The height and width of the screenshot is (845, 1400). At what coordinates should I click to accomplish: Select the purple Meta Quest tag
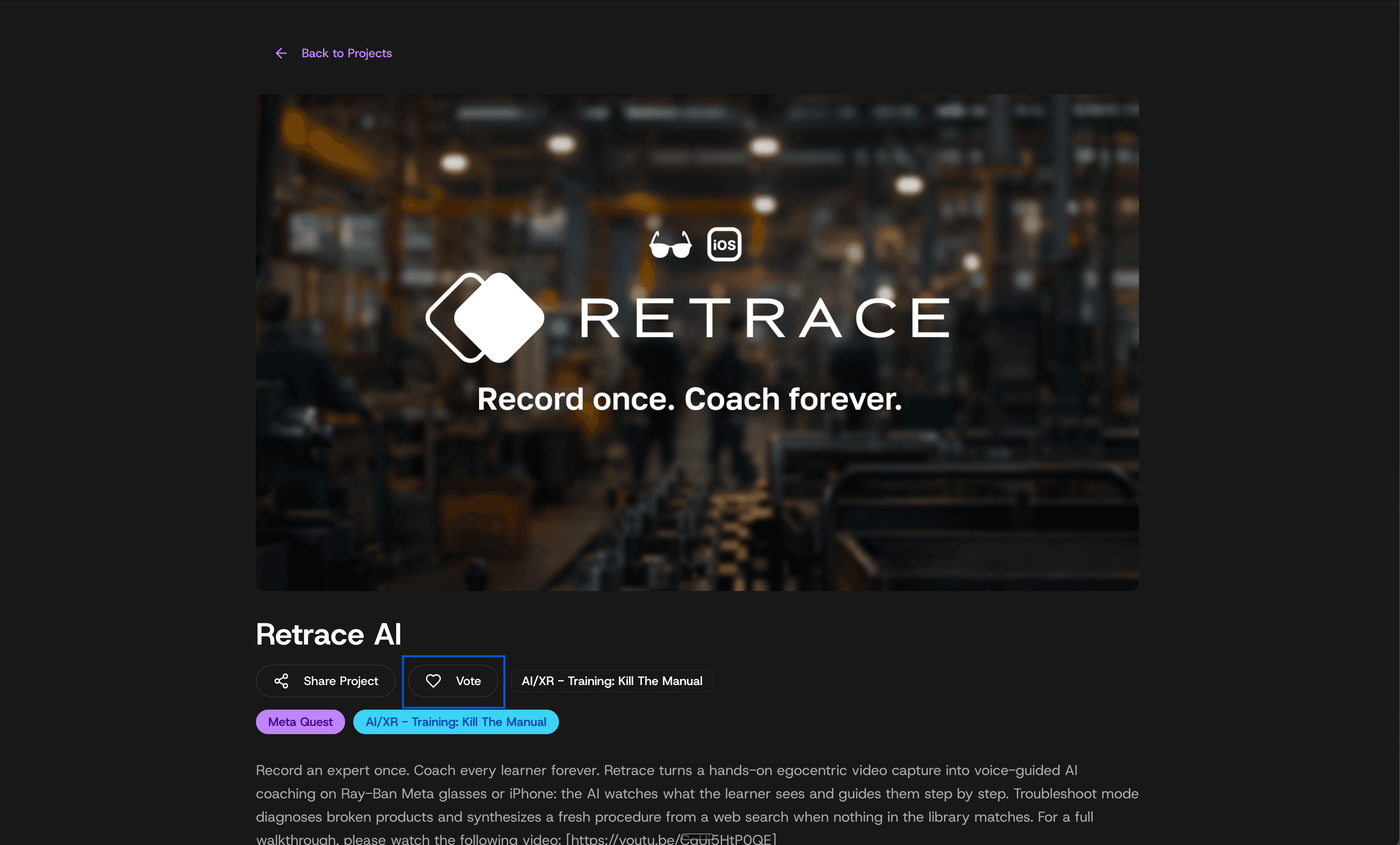coord(300,722)
